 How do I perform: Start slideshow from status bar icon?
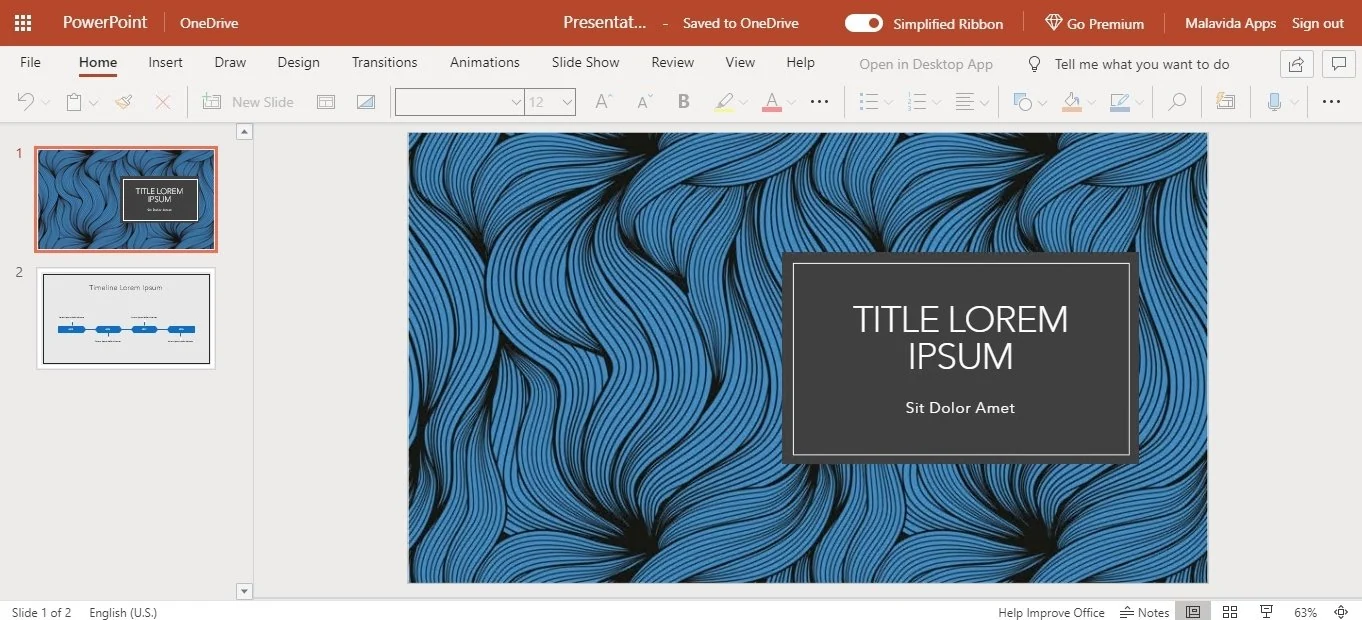tap(1267, 612)
